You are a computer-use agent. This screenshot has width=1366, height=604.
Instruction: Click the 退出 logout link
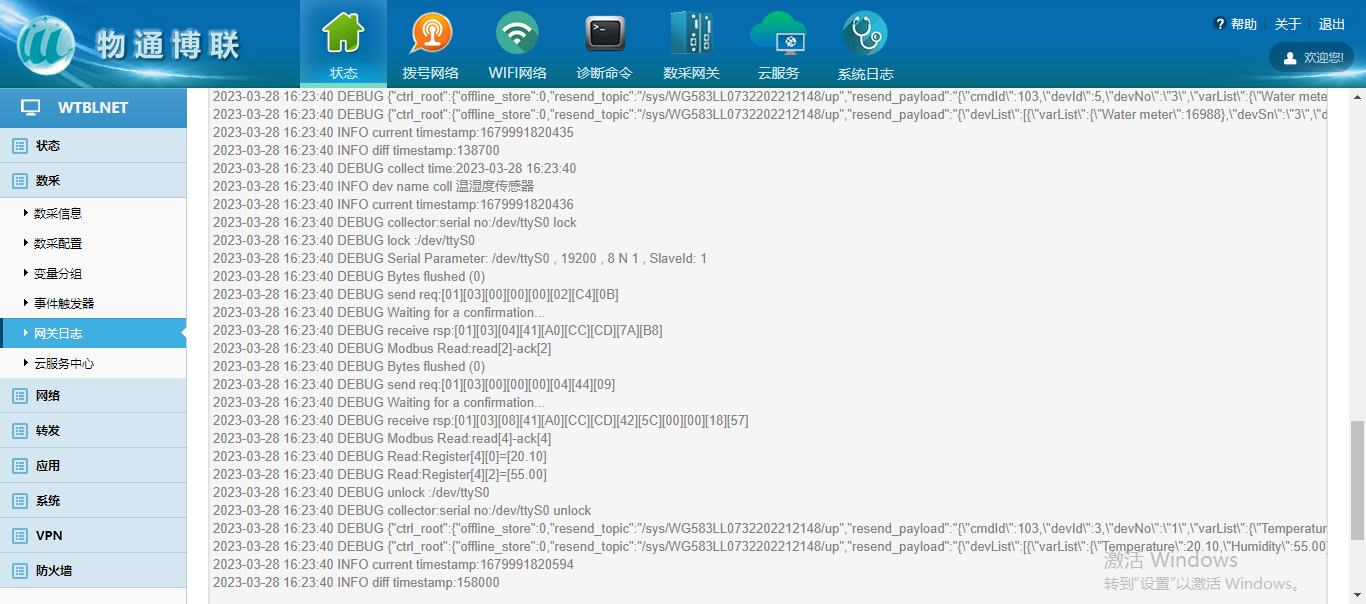pyautogui.click(x=1331, y=25)
